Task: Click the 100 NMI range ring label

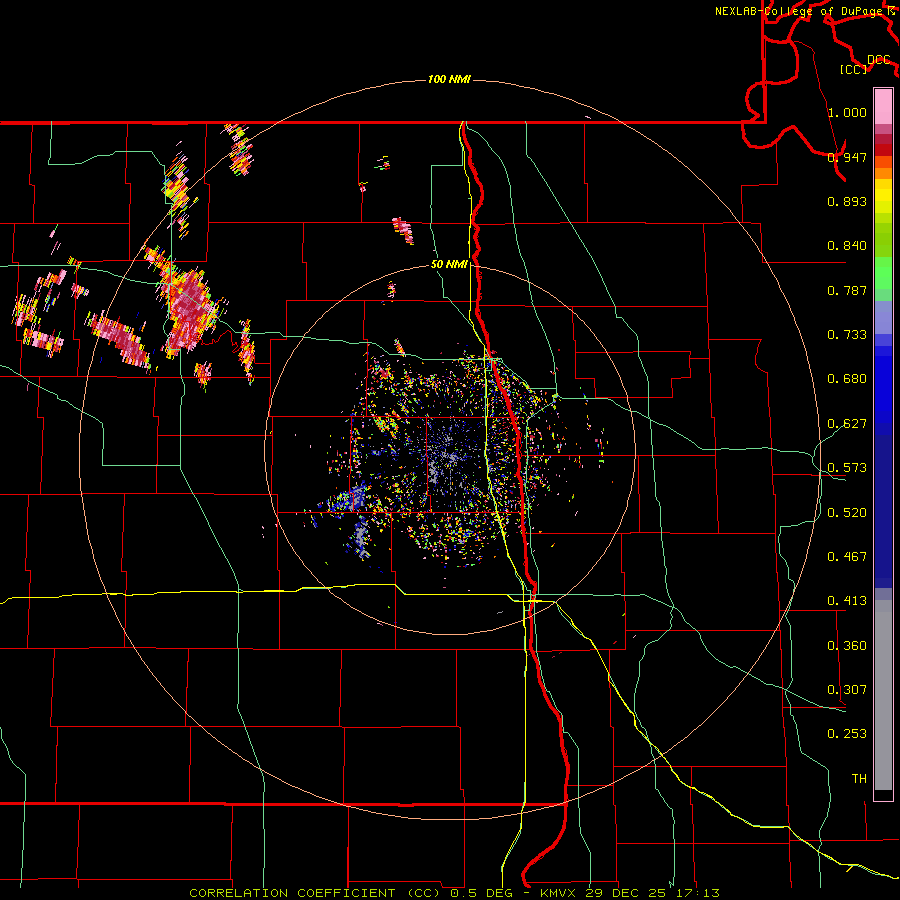Action: (449, 79)
